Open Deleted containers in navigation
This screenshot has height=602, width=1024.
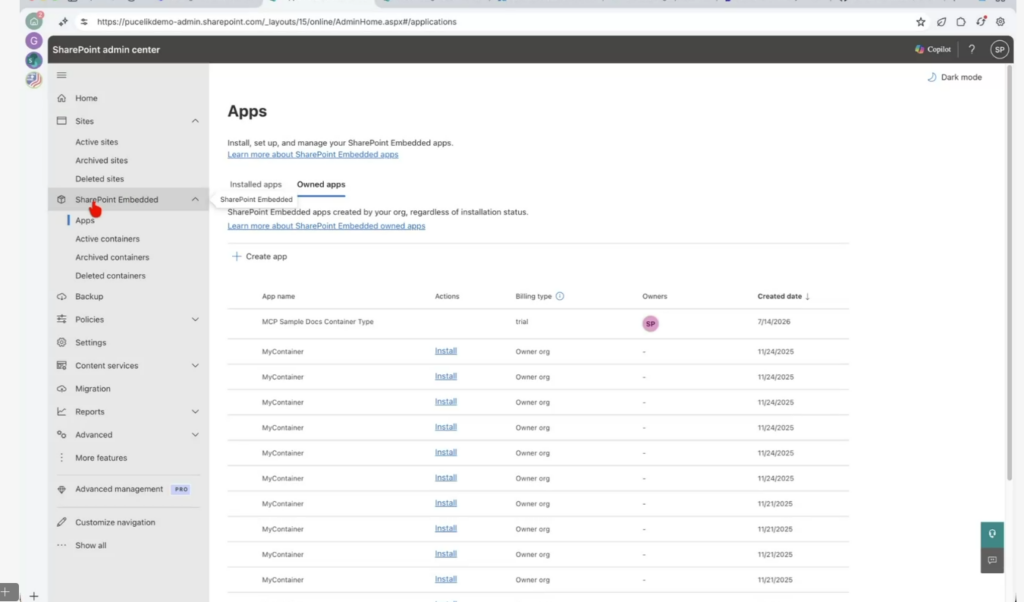coord(110,275)
